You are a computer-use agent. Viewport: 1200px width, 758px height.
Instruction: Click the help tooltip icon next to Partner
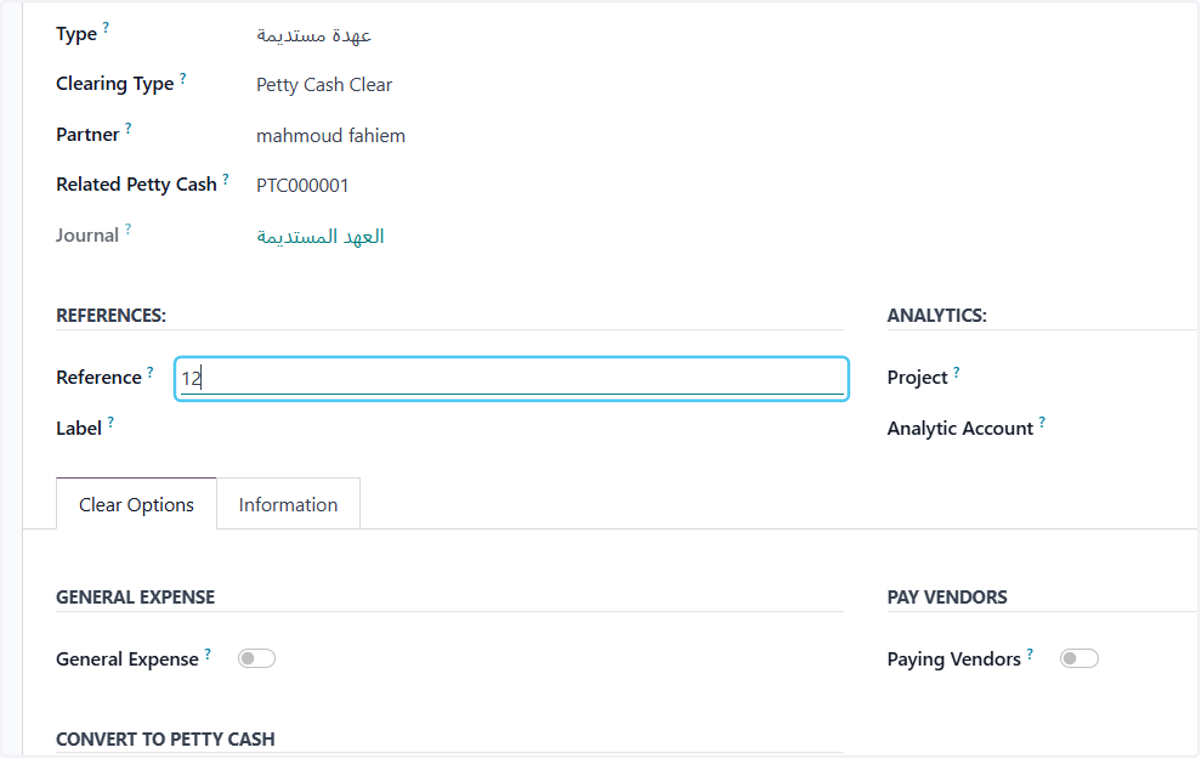click(129, 129)
